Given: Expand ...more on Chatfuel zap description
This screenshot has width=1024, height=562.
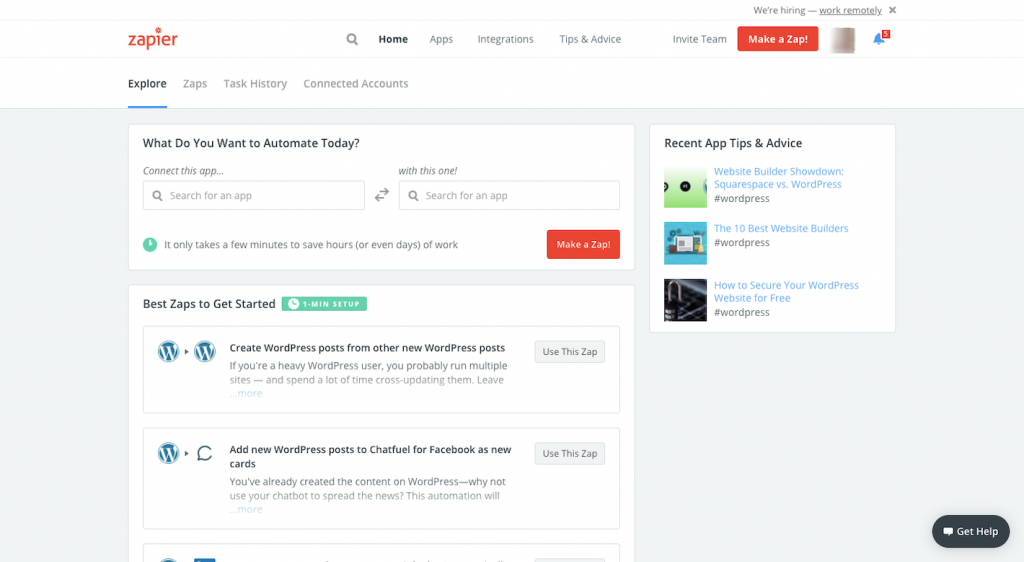Looking at the screenshot, I should [246, 510].
